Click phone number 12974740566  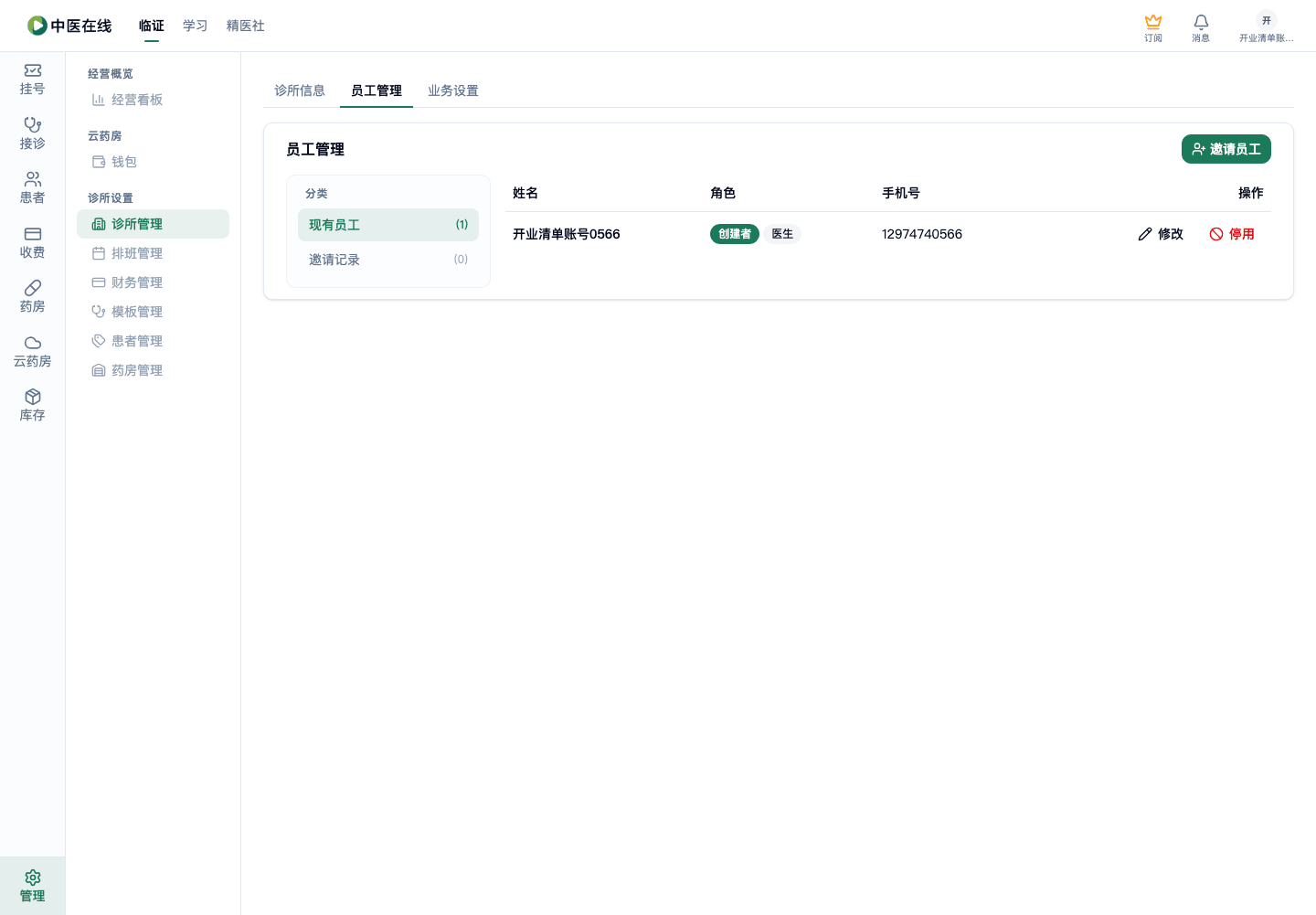922,234
